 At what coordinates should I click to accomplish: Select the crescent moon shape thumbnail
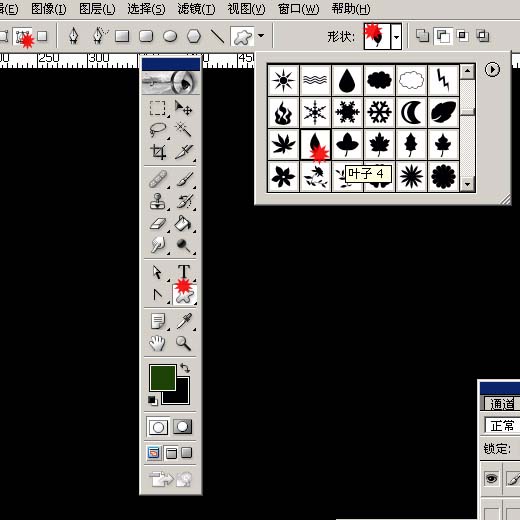[411, 112]
